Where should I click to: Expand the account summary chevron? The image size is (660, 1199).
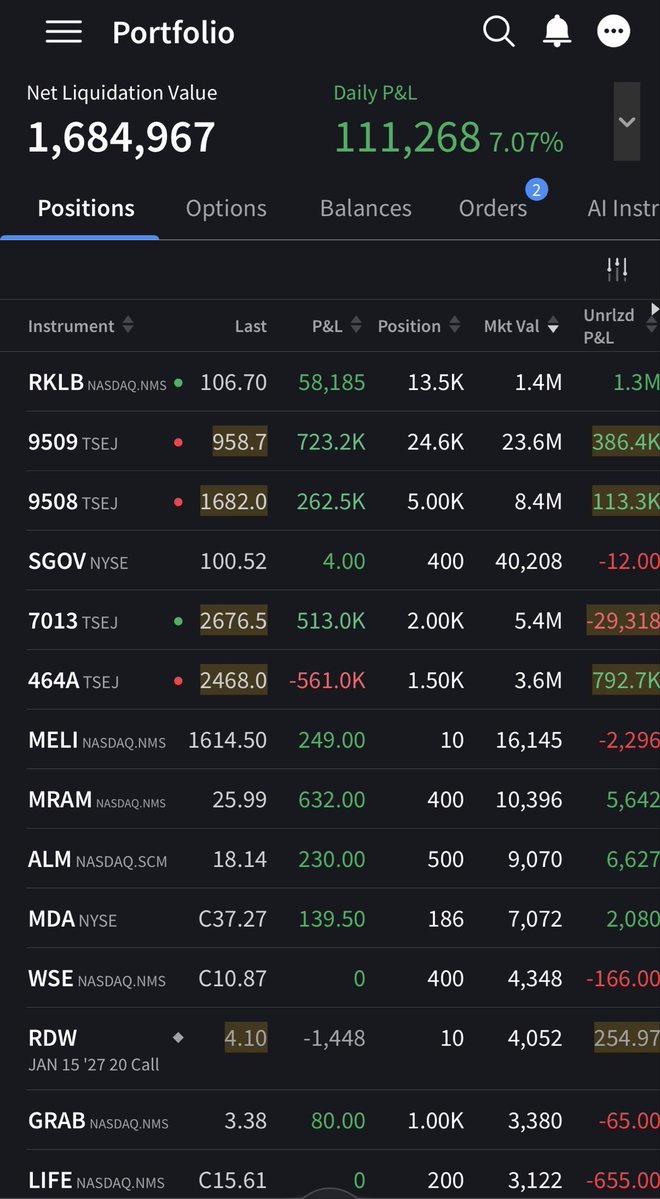(x=627, y=122)
